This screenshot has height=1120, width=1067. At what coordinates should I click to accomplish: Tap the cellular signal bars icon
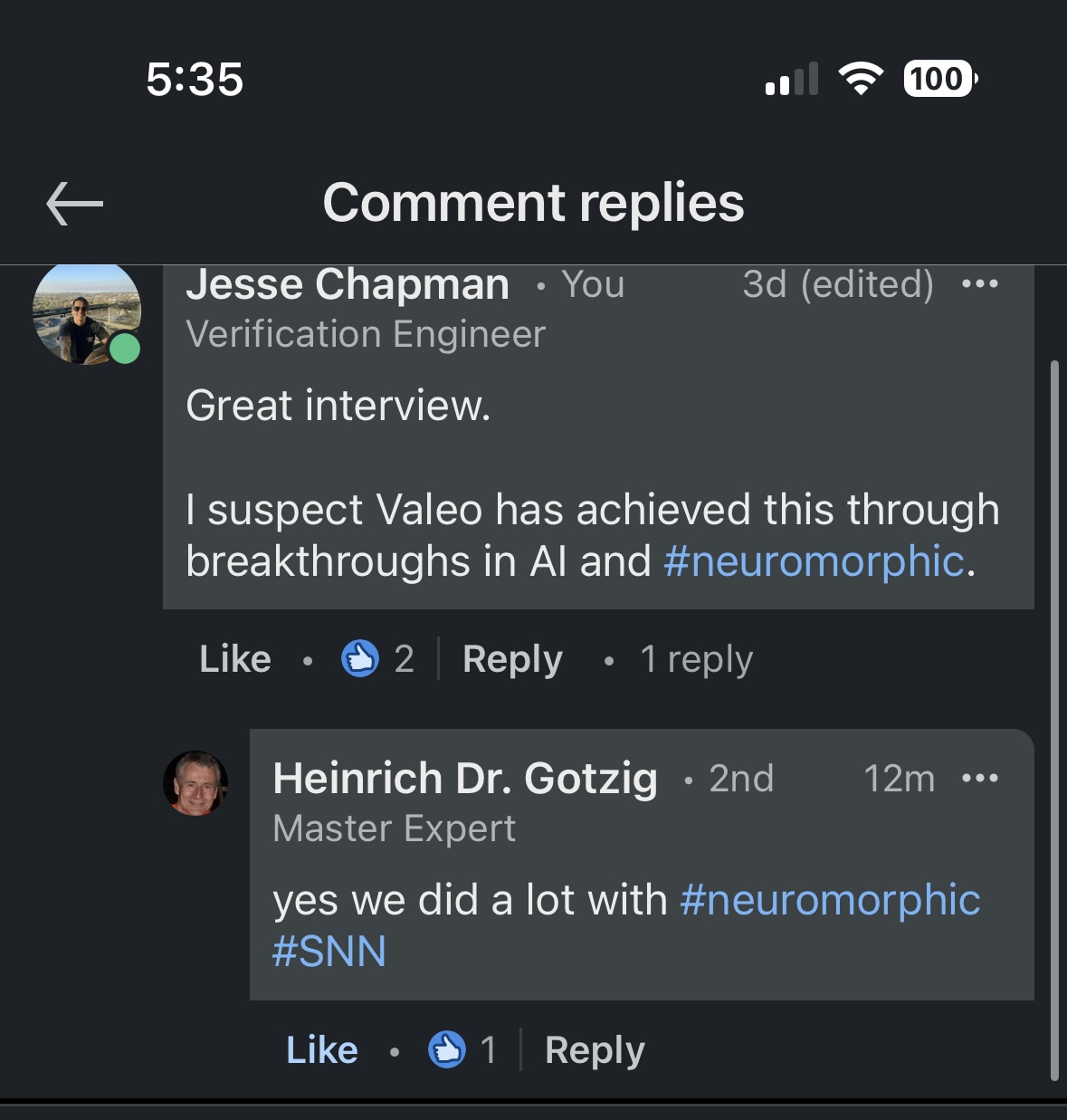click(x=792, y=79)
